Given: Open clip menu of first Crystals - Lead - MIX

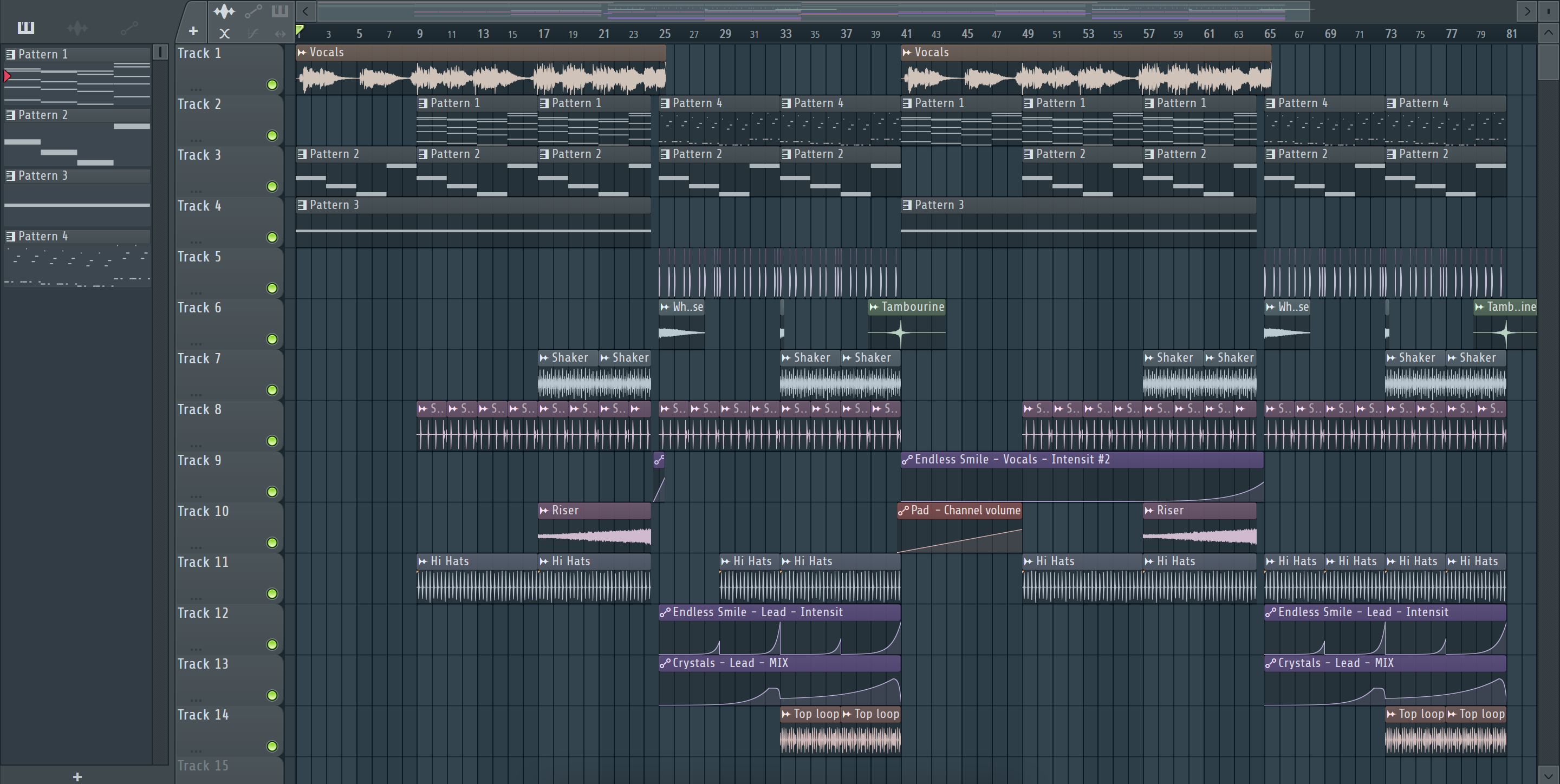Looking at the screenshot, I should point(665,663).
